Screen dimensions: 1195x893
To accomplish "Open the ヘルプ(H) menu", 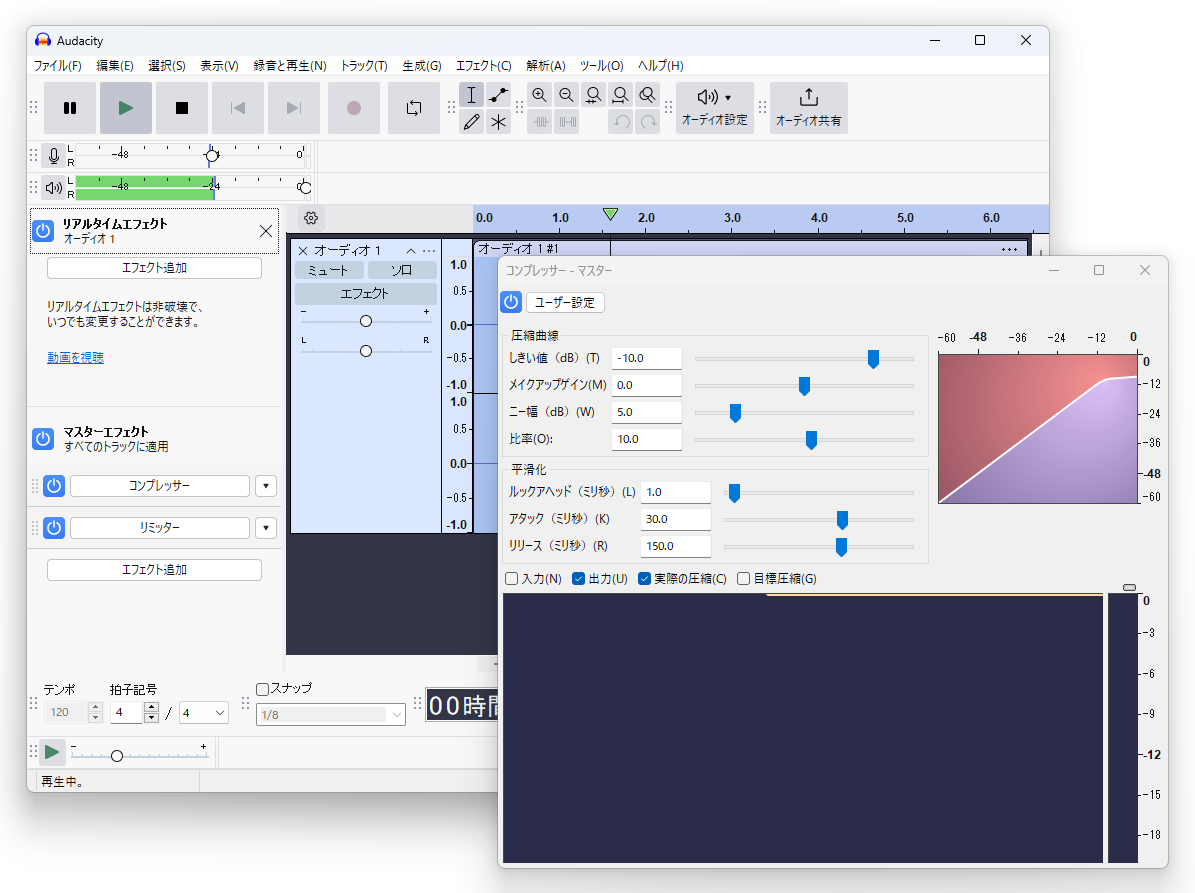I will pyautogui.click(x=661, y=66).
